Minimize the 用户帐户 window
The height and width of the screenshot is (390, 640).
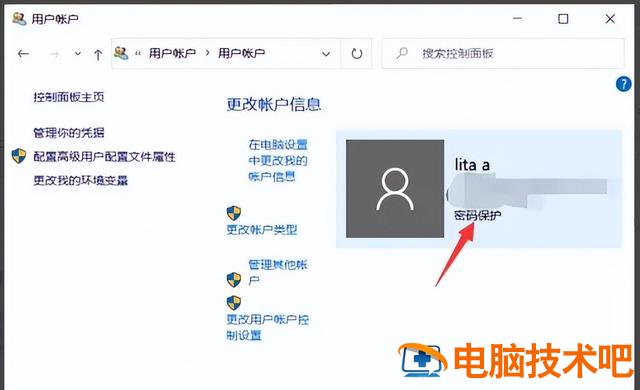coord(518,19)
